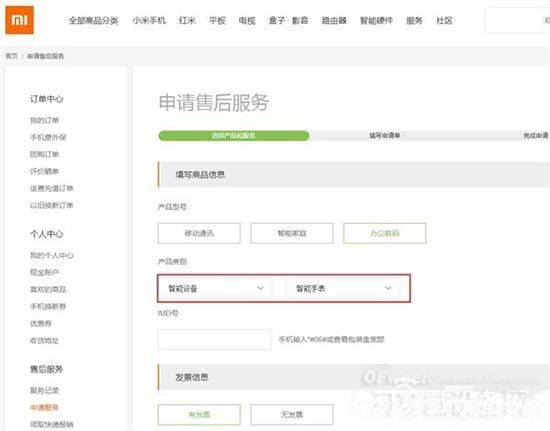Choose the 移动通讯 product type
The width and height of the screenshot is (550, 431).
coord(199,233)
